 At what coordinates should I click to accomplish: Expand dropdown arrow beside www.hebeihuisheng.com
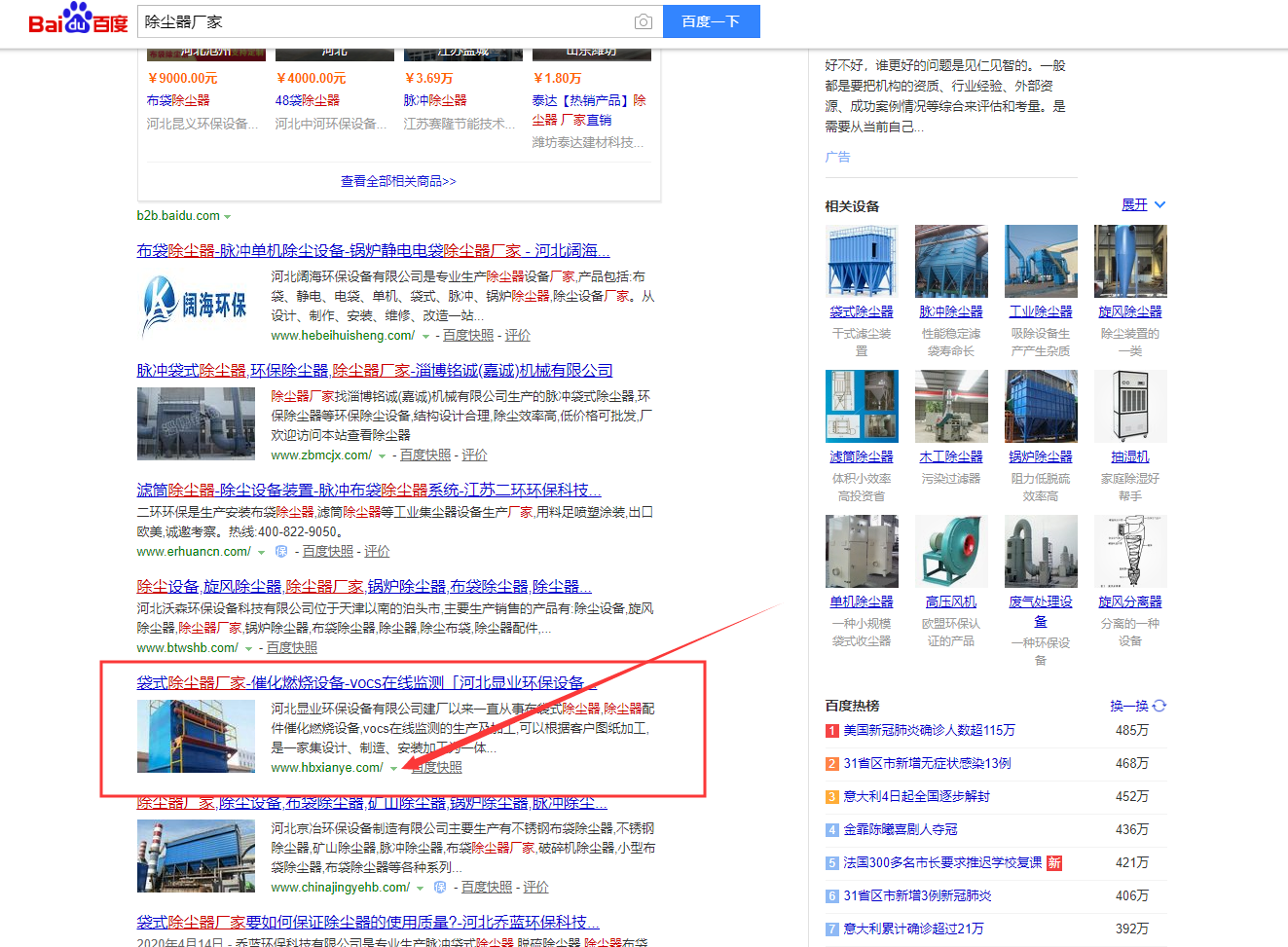click(425, 337)
